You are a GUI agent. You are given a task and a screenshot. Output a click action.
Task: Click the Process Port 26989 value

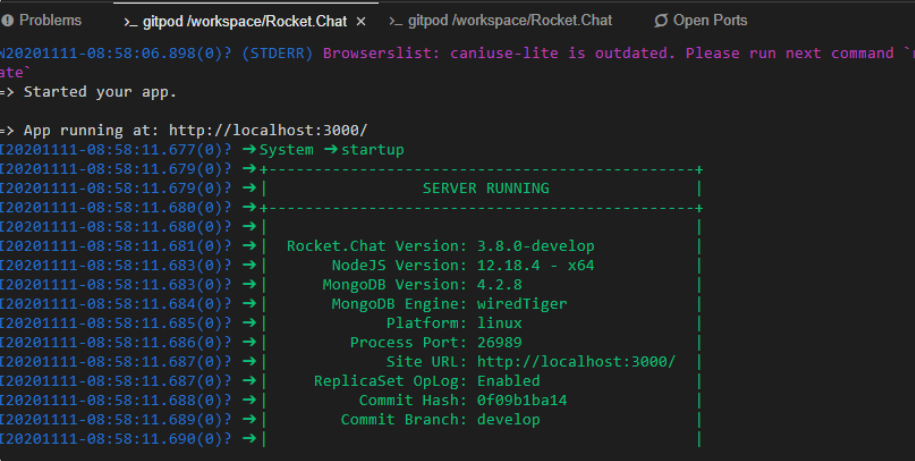[500, 342]
